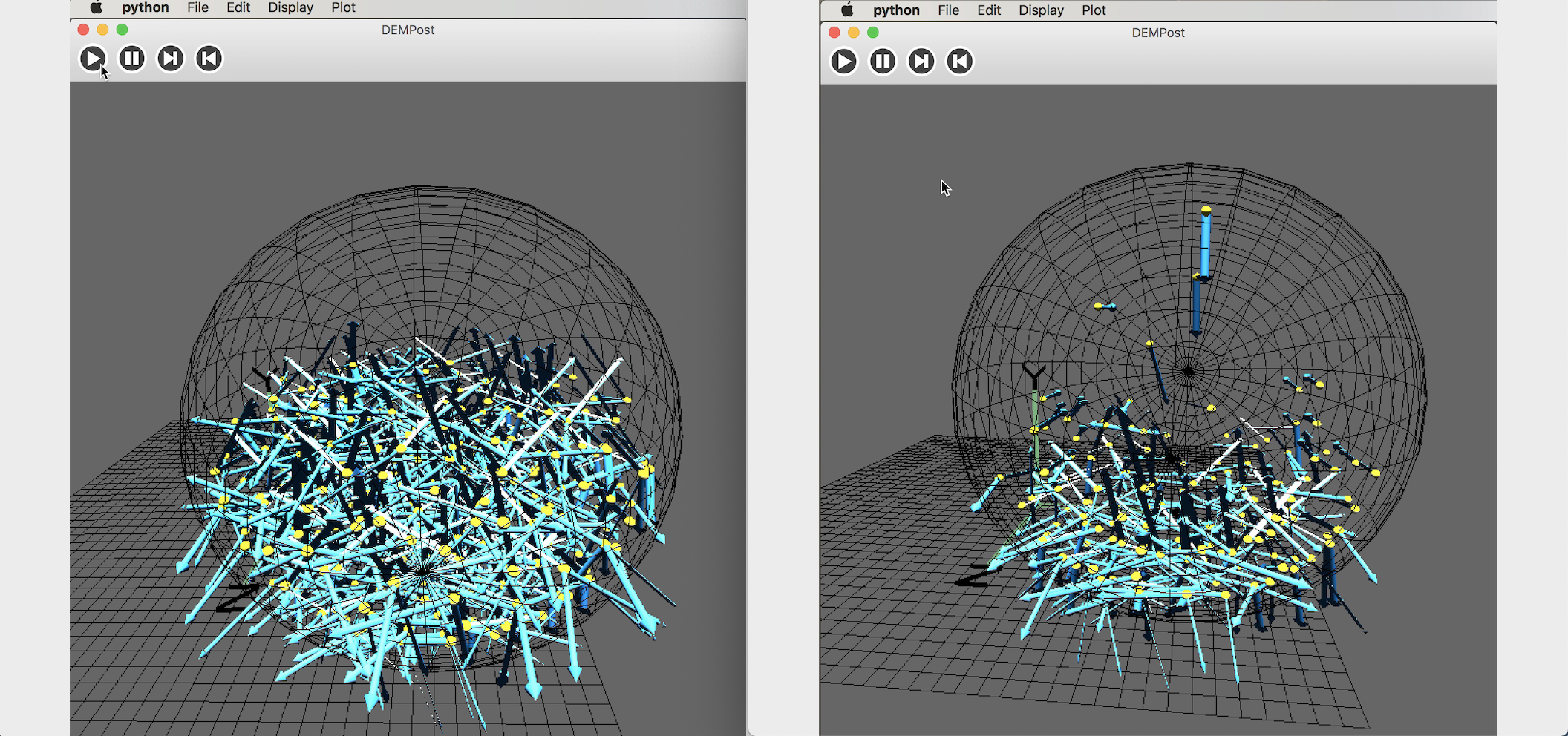
Task: Click the left DEMPost window title
Action: (408, 30)
